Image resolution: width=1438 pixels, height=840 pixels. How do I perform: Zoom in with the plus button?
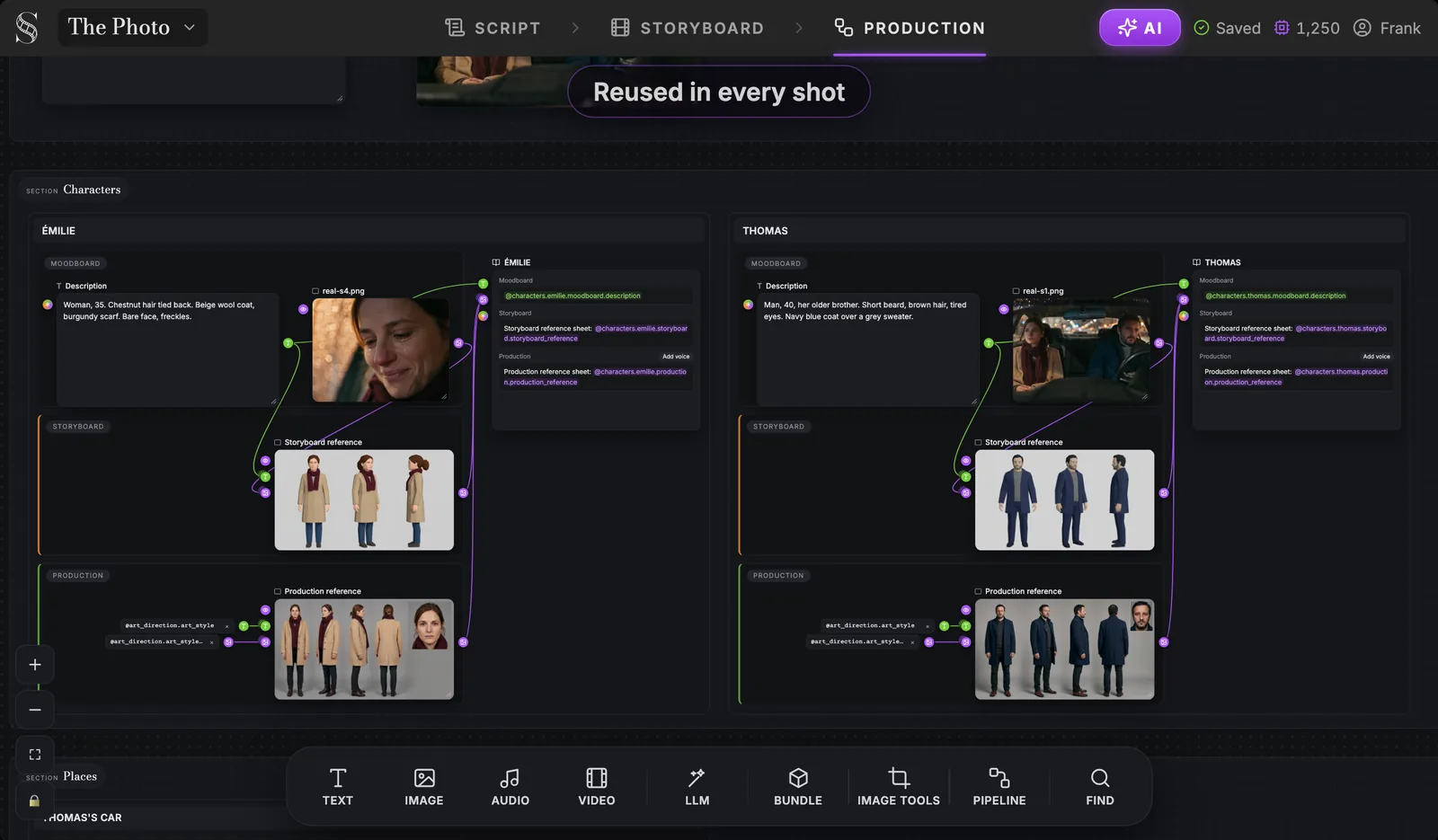point(35,665)
